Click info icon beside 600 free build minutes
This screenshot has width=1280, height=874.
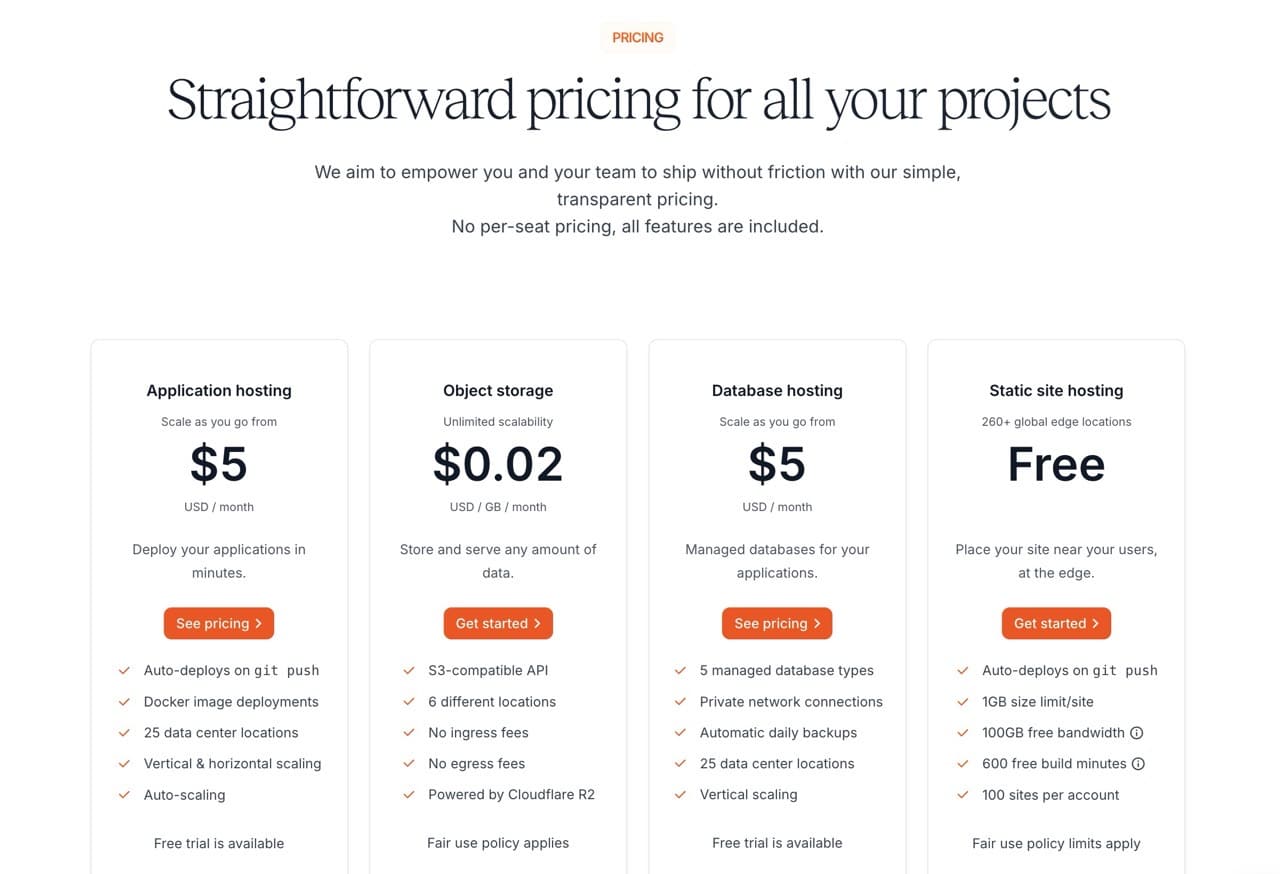1138,764
